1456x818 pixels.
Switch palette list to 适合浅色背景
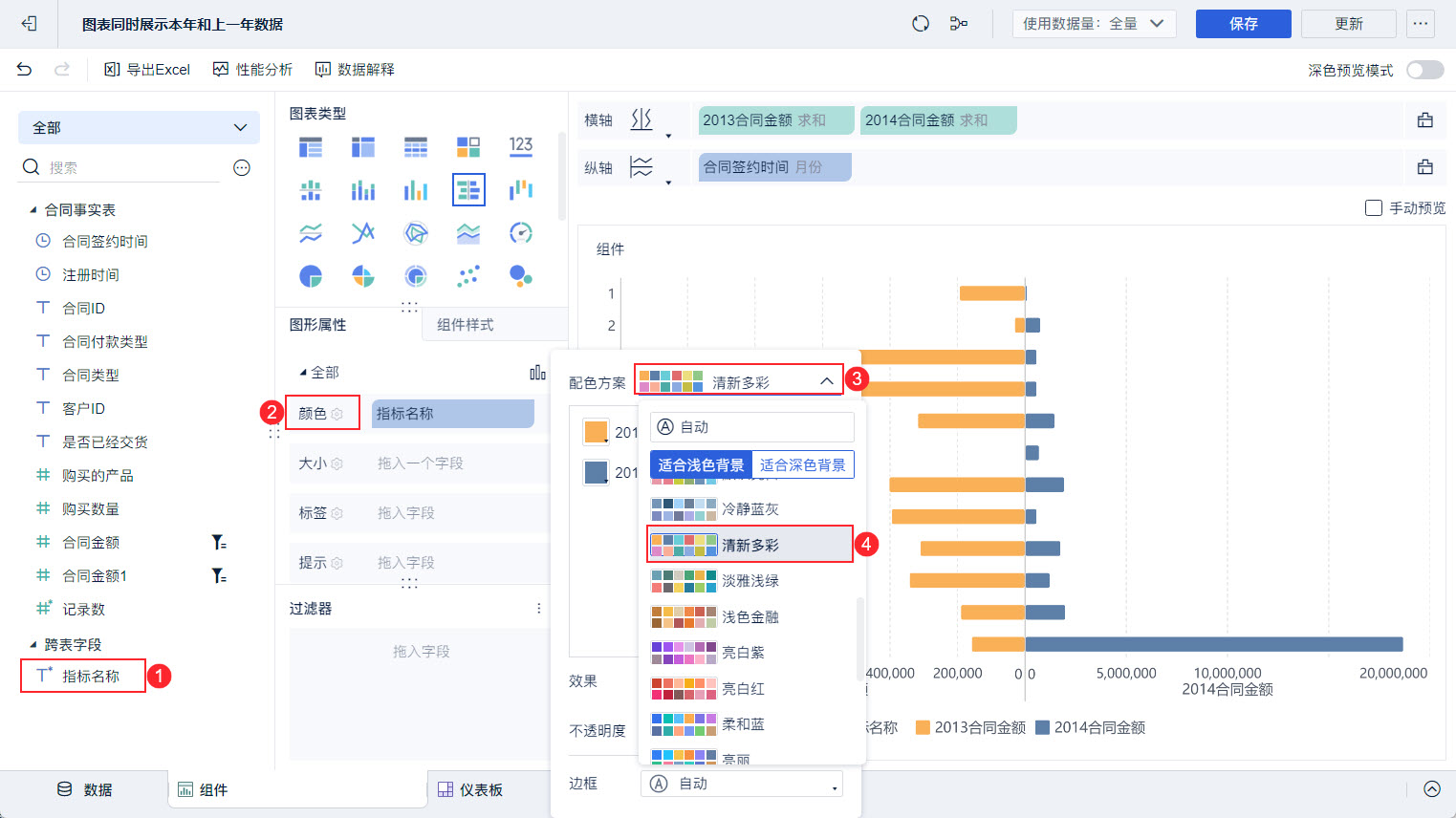pos(701,465)
